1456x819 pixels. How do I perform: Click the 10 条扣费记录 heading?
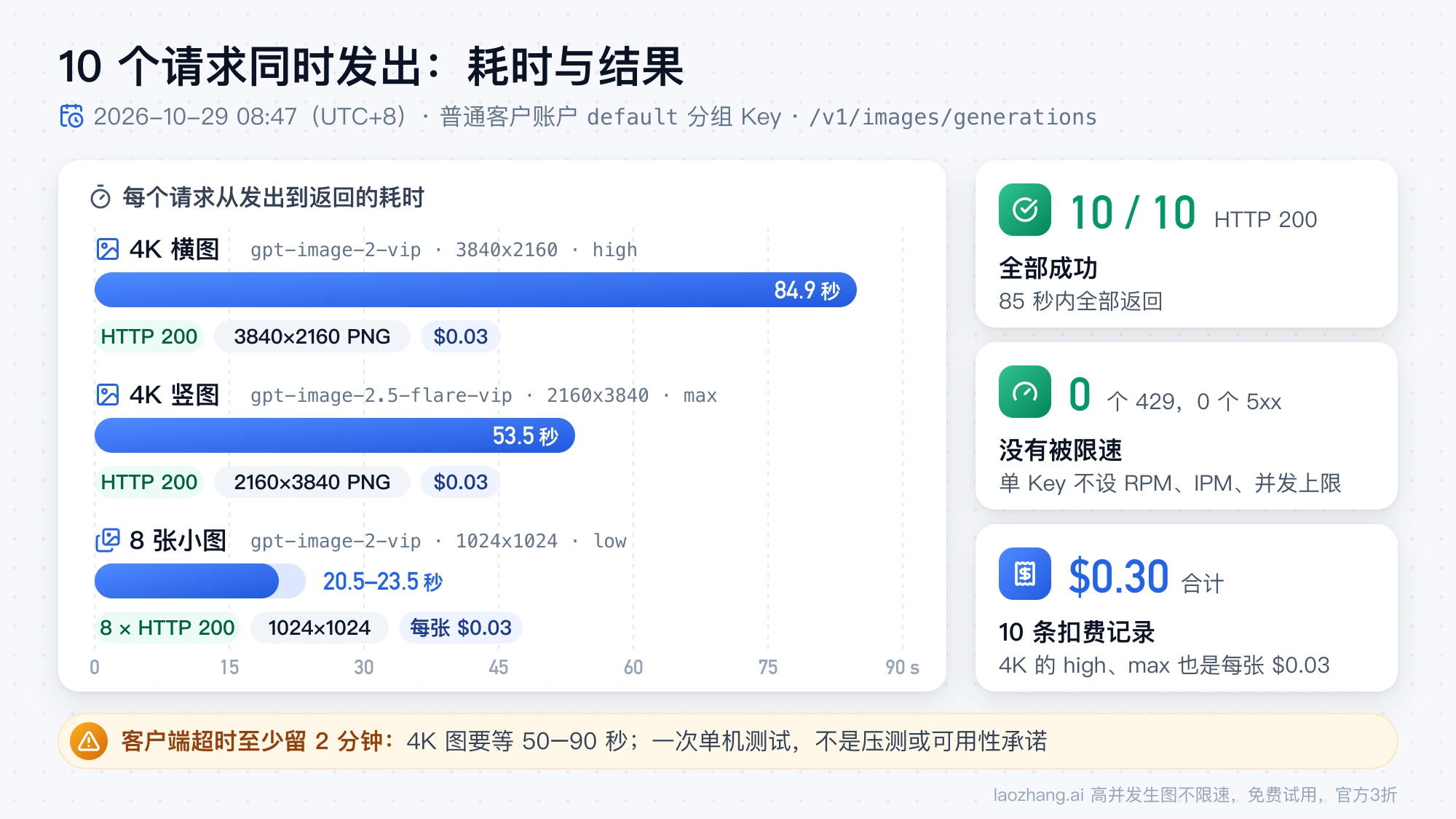pos(1077,632)
